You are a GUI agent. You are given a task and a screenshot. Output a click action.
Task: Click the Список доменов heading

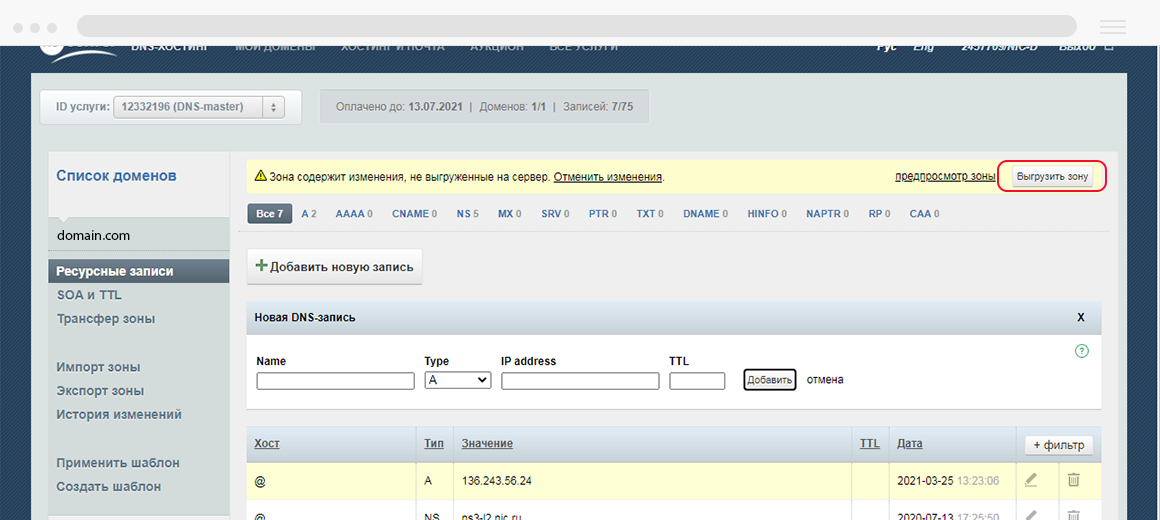tap(117, 176)
